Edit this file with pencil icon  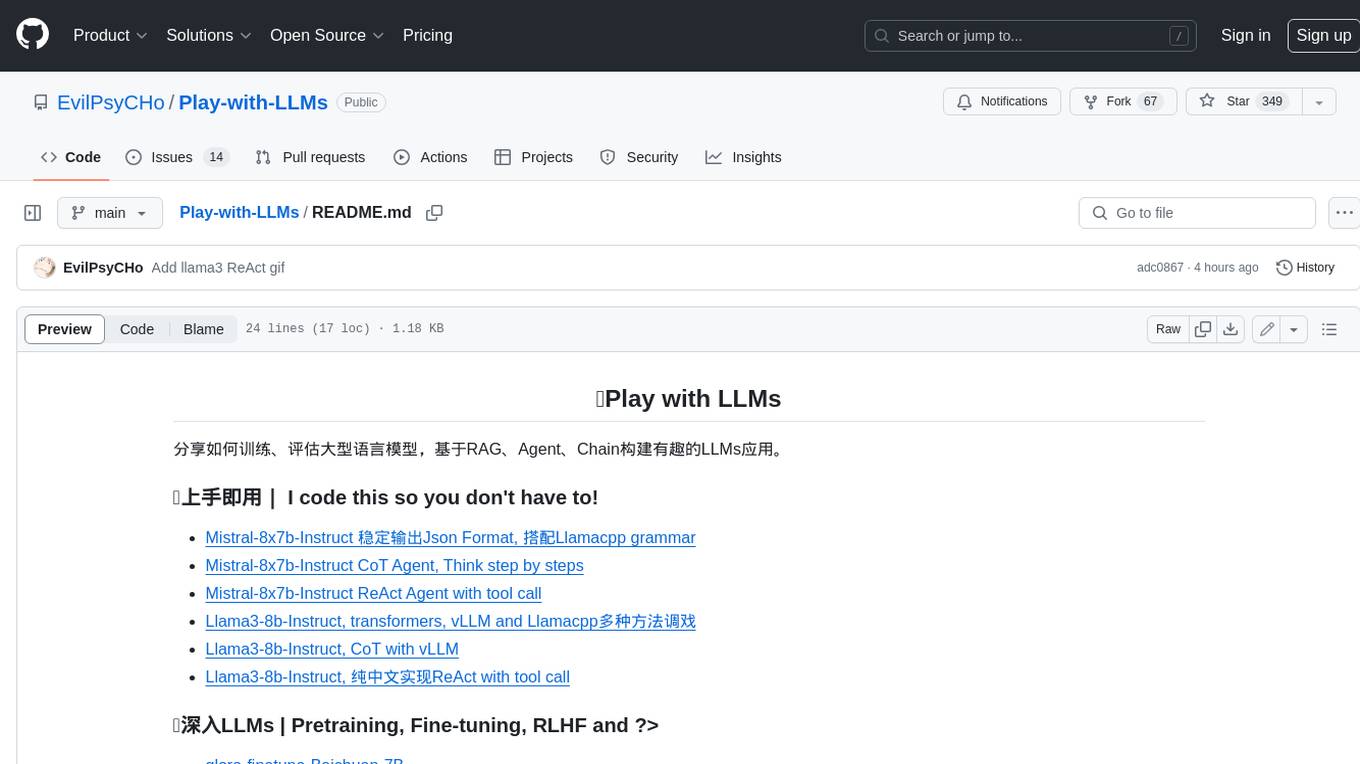click(x=1267, y=329)
